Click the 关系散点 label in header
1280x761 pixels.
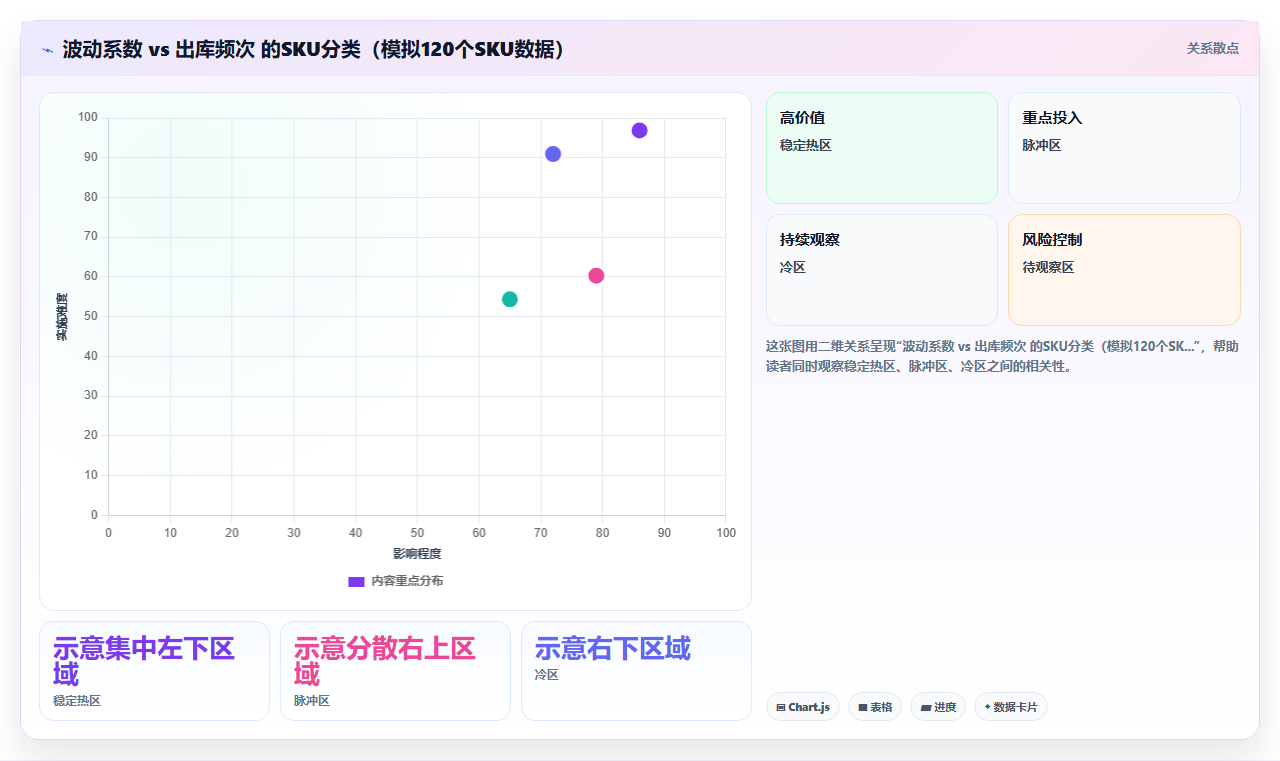(1213, 48)
